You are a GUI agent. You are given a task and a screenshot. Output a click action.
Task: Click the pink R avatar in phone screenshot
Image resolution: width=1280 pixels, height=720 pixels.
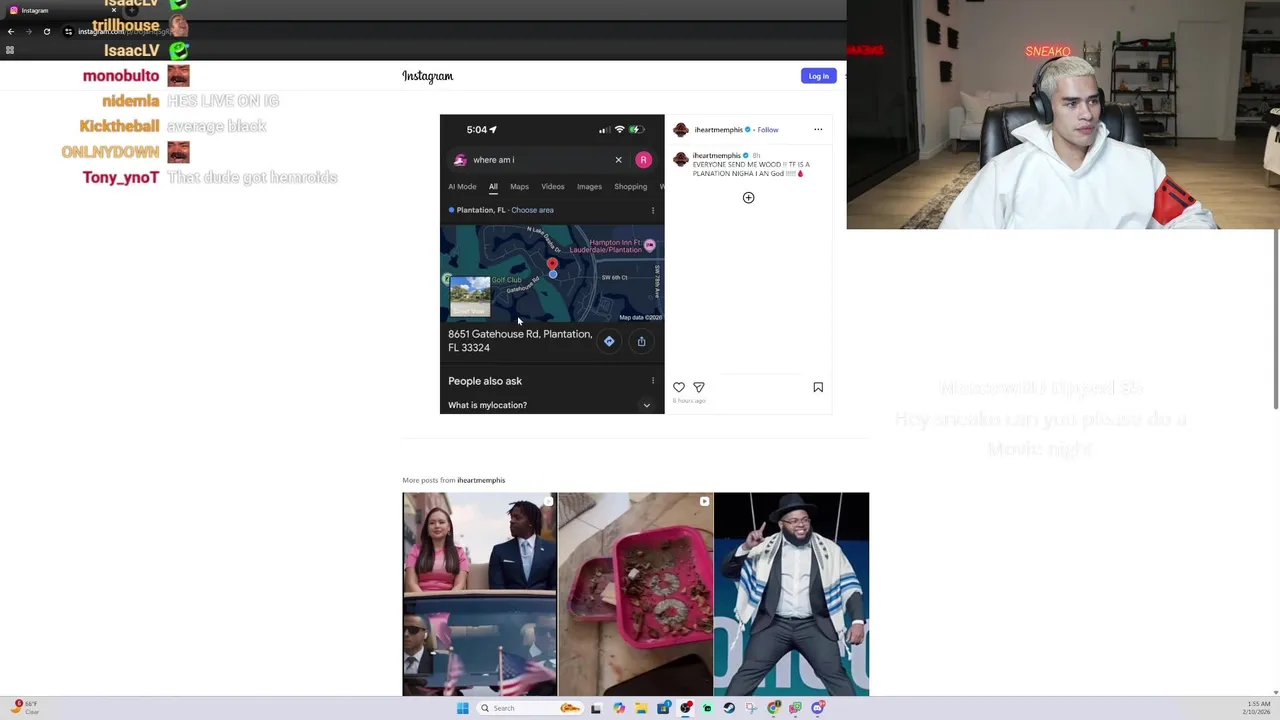tap(643, 160)
